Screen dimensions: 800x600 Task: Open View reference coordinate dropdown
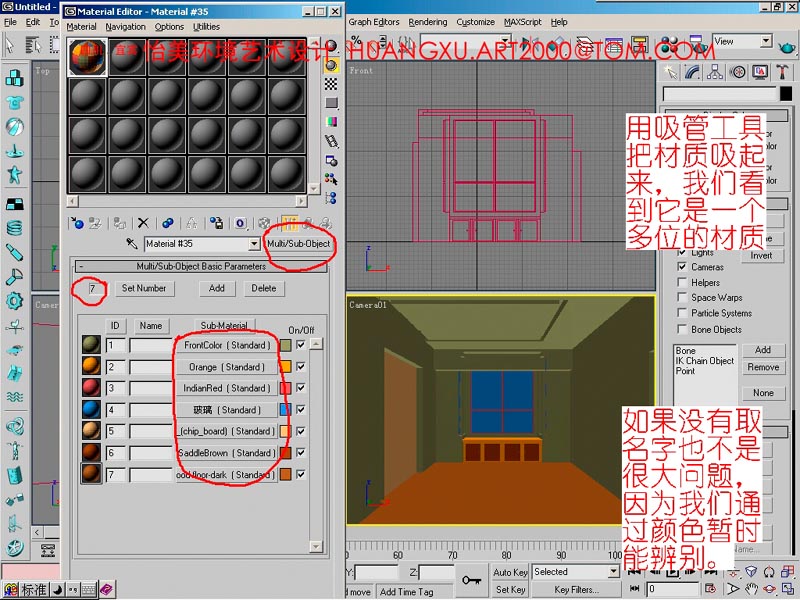click(766, 41)
